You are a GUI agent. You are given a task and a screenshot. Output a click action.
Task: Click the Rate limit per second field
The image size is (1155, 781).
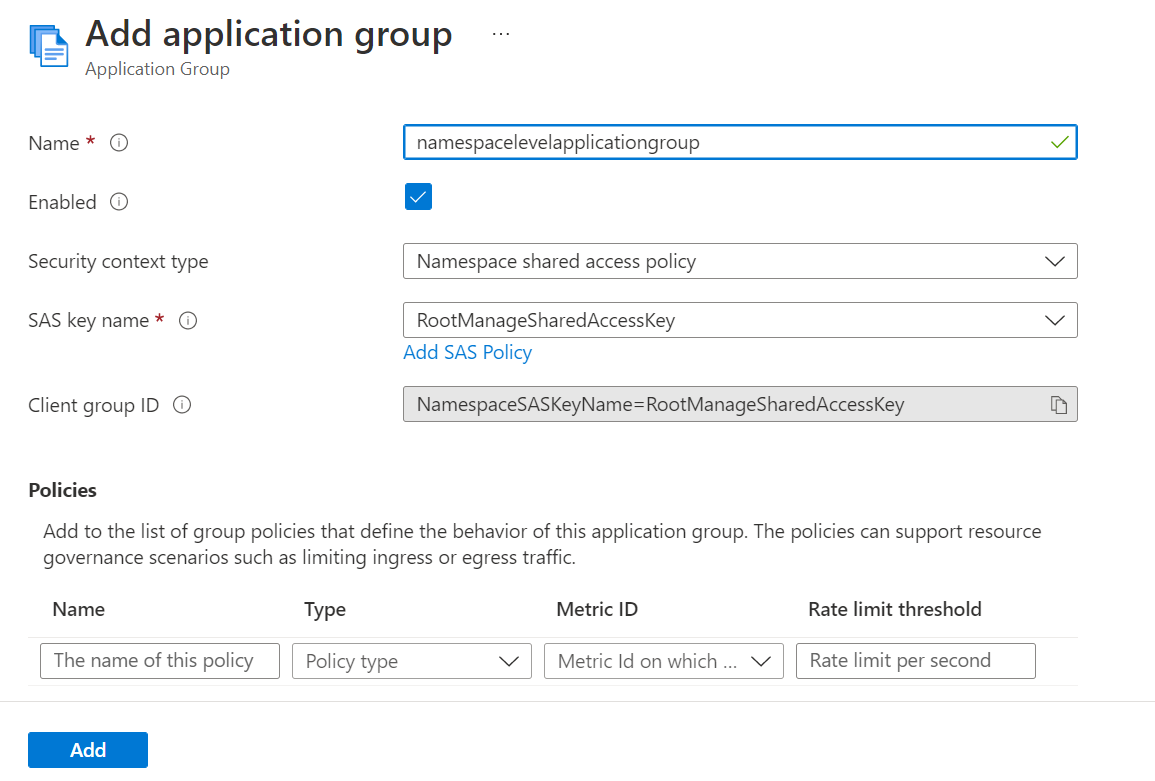pyautogui.click(x=915, y=661)
